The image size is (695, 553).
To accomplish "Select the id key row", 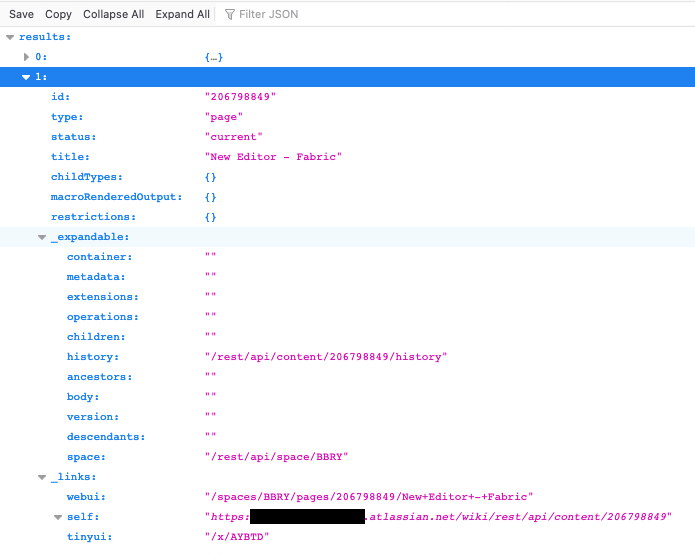I will (60, 97).
